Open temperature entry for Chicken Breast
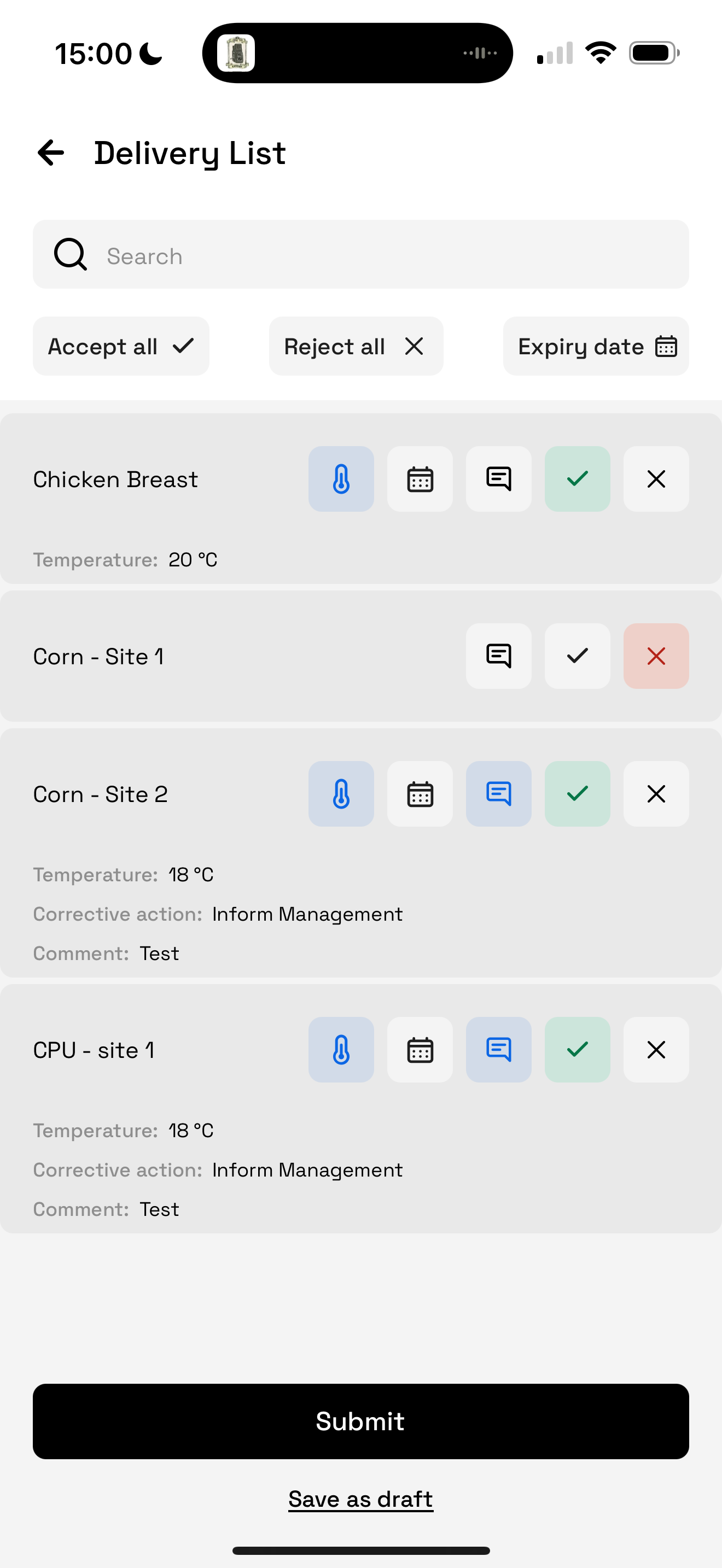Image resolution: width=722 pixels, height=1568 pixels. pyautogui.click(x=341, y=479)
